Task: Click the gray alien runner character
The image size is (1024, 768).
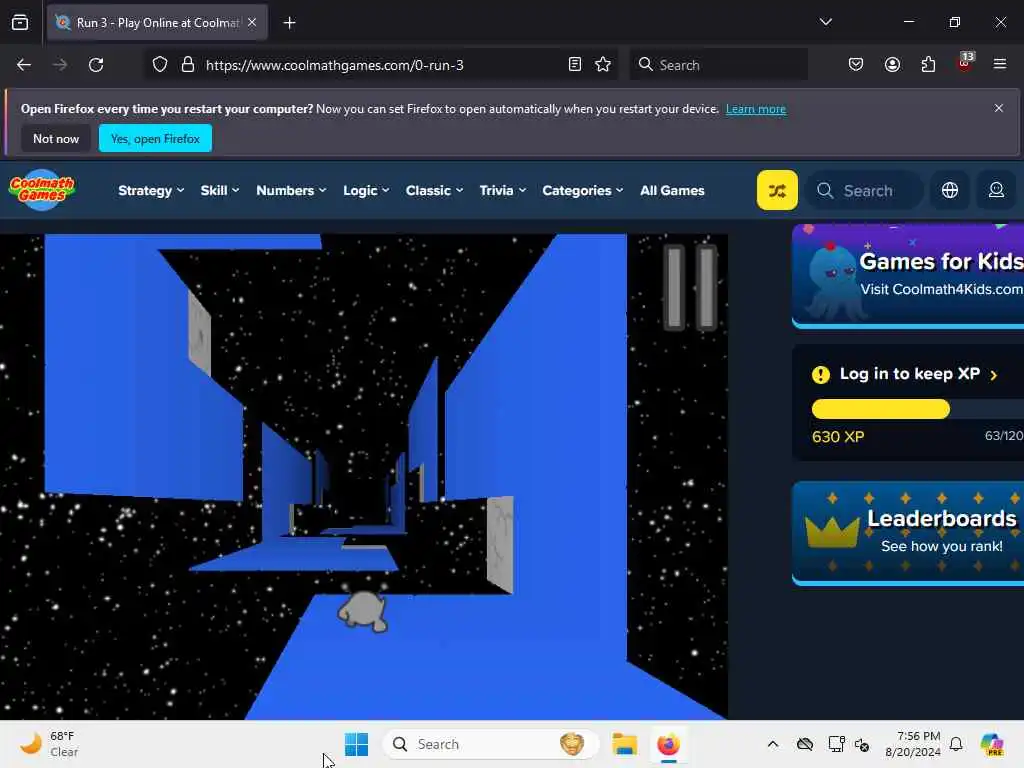Action: [363, 609]
